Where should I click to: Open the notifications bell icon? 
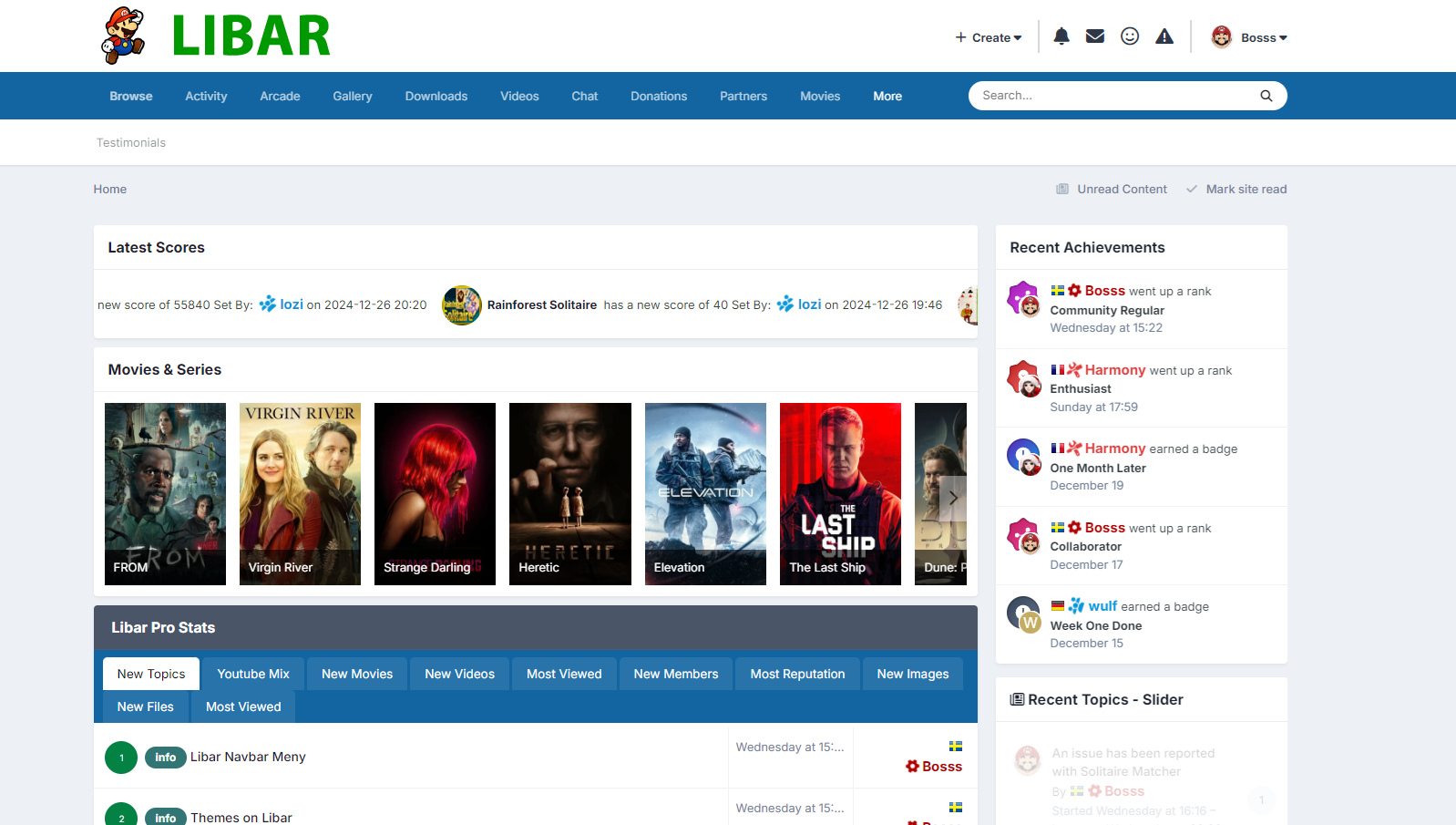pos(1061,36)
